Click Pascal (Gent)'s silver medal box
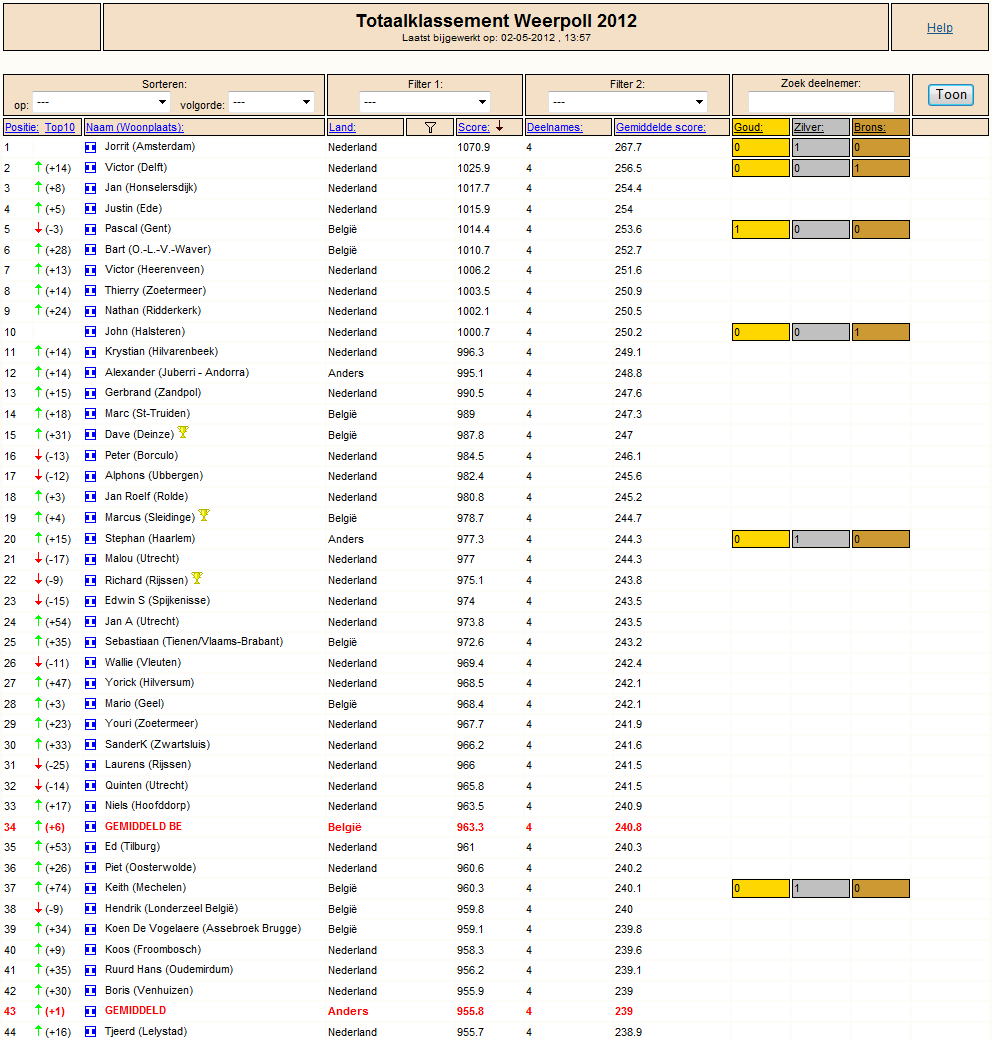 (x=821, y=230)
